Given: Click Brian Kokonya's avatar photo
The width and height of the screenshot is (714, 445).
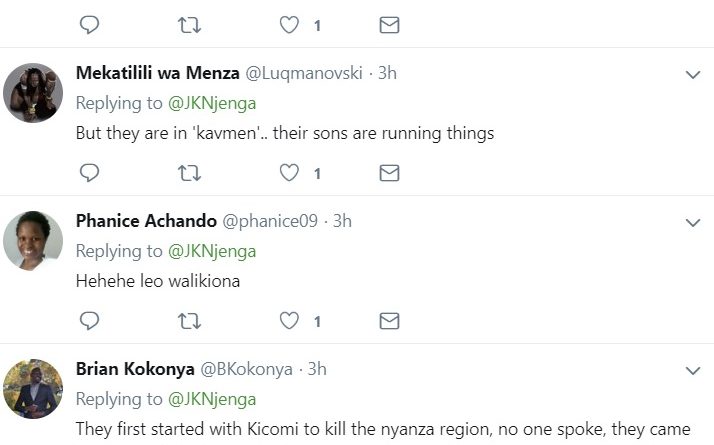Looking at the screenshot, I should click(x=33, y=389).
